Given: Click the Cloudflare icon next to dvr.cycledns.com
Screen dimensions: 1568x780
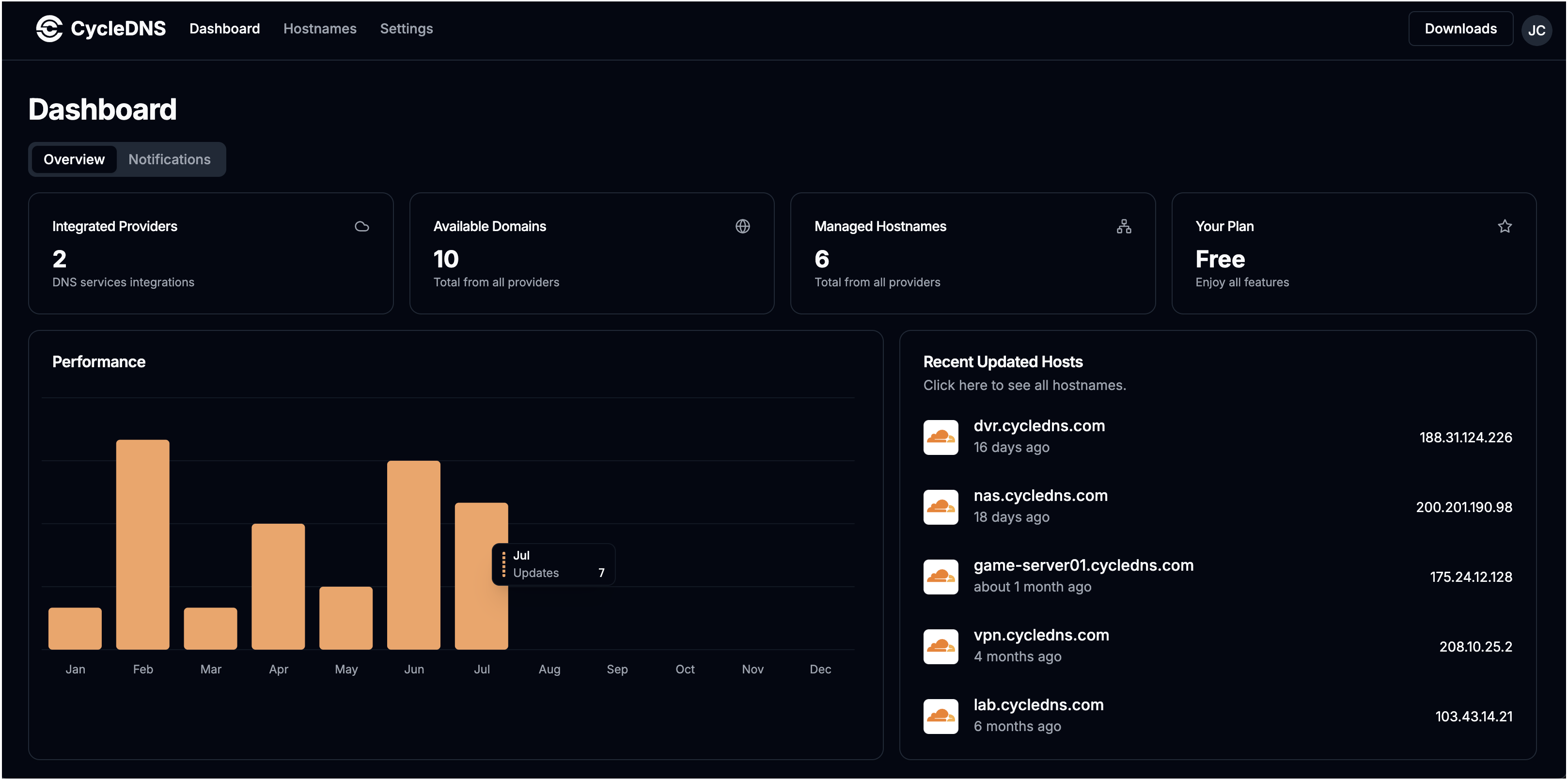Looking at the screenshot, I should [x=941, y=437].
